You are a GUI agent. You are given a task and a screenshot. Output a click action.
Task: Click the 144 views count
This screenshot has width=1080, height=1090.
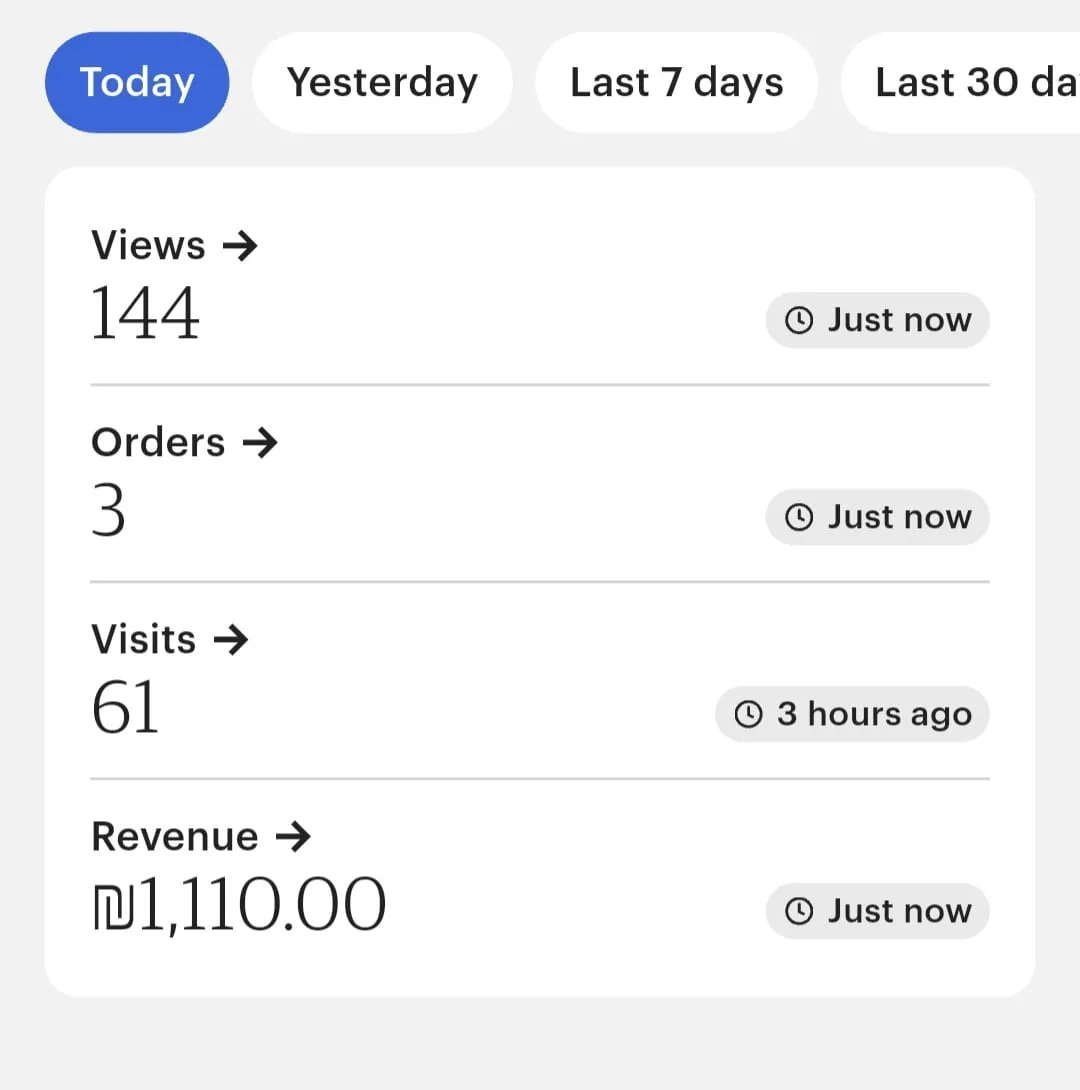point(146,314)
